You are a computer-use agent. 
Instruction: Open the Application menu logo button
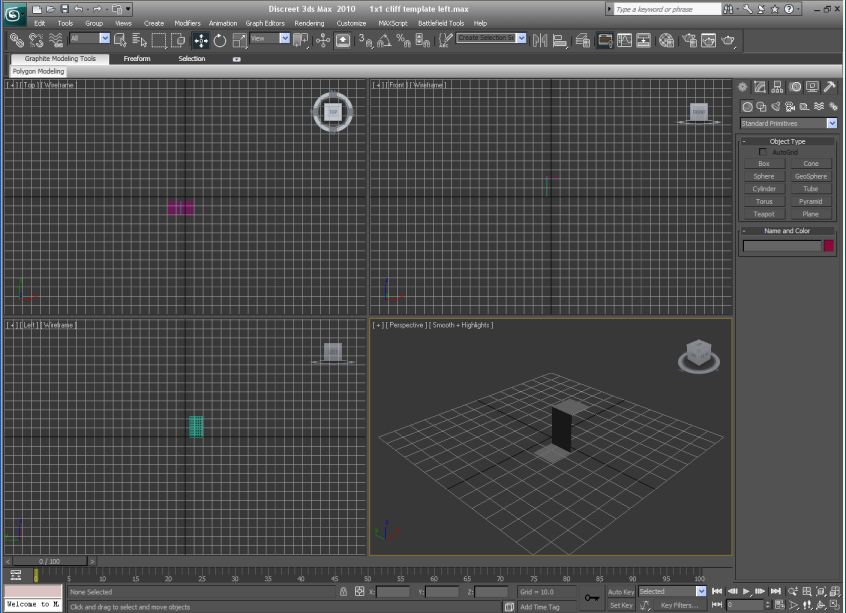tap(13, 15)
